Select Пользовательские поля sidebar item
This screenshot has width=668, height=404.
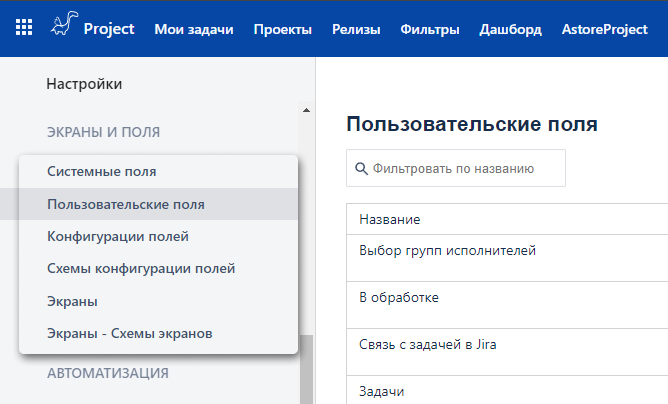(158, 204)
